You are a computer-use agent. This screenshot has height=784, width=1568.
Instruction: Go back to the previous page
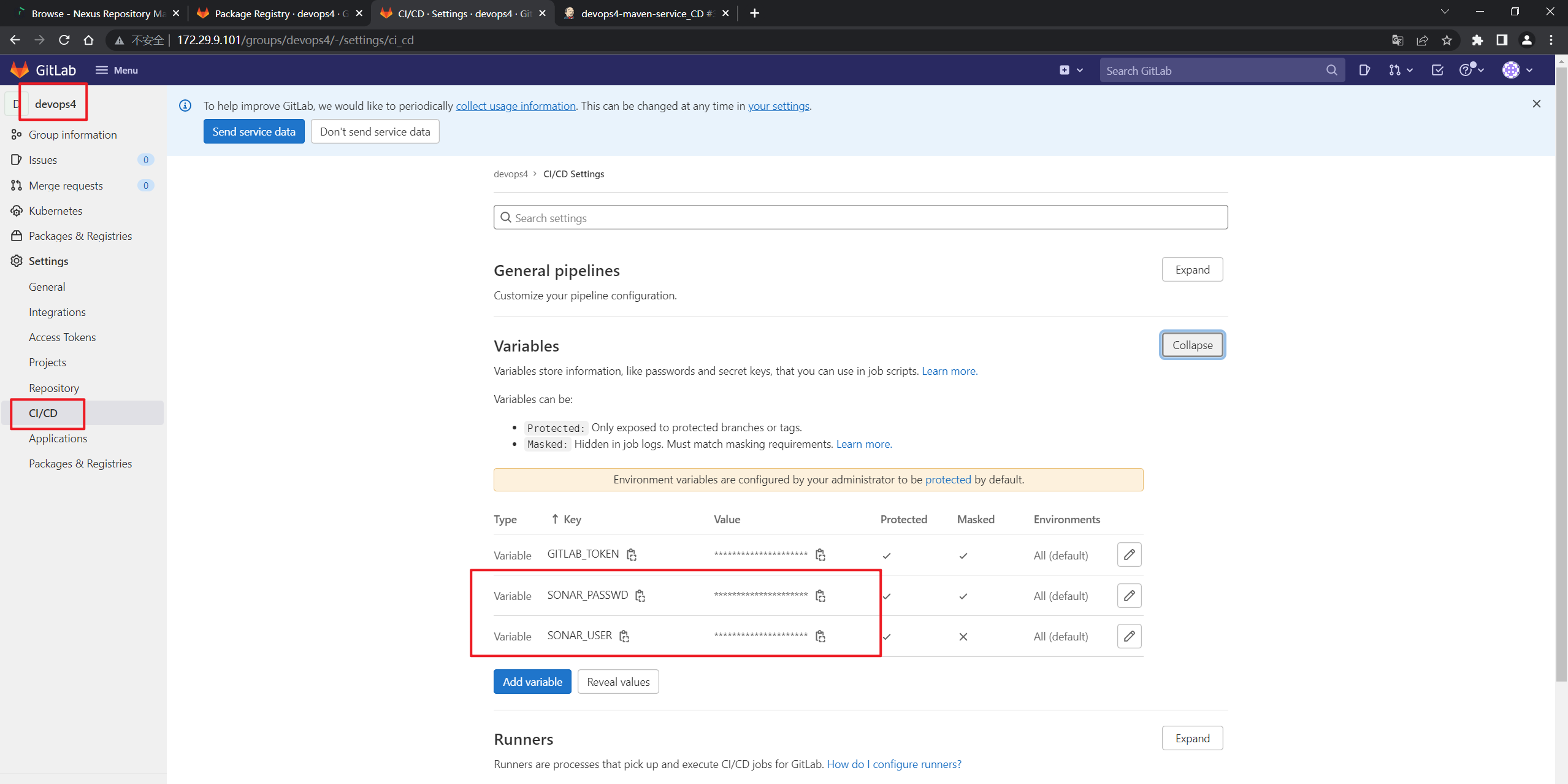[x=15, y=40]
